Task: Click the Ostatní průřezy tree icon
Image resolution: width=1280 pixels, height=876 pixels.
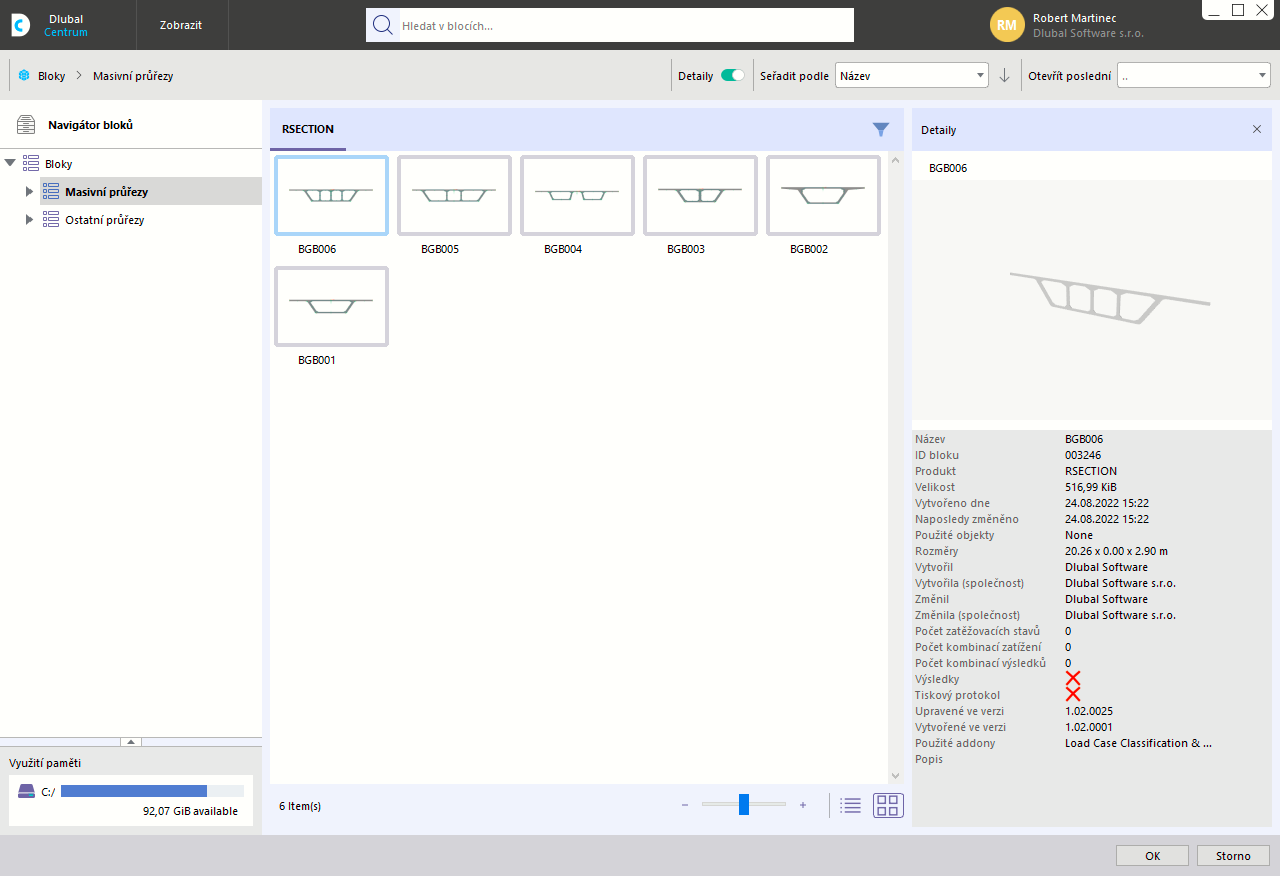Action: pos(51,219)
